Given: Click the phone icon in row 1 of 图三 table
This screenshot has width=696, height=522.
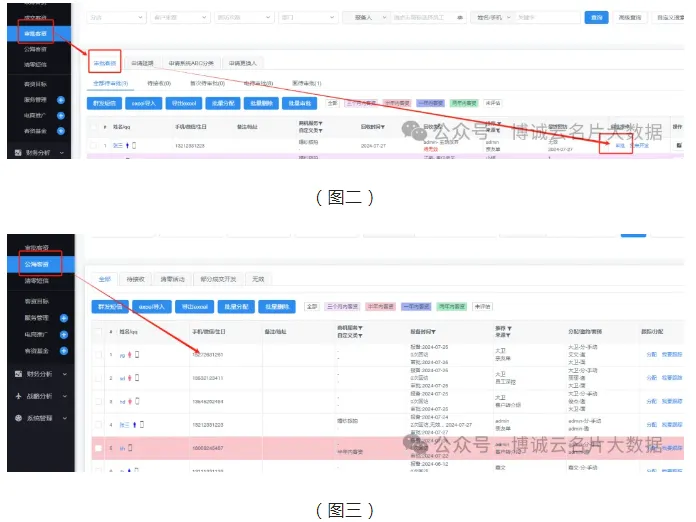Looking at the screenshot, I should (138, 354).
